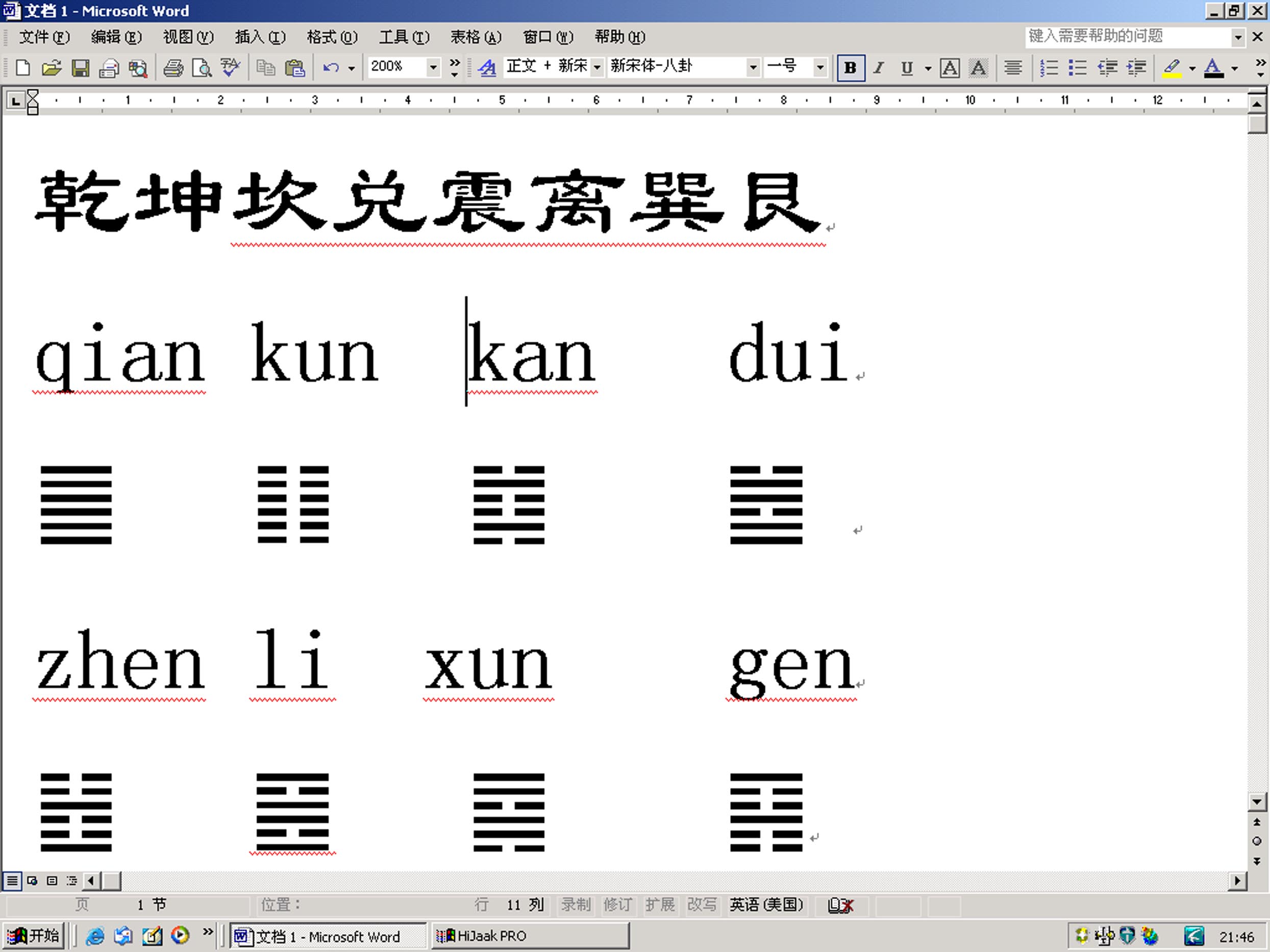Run spelling and grammar check
1270x952 pixels.
[x=230, y=68]
